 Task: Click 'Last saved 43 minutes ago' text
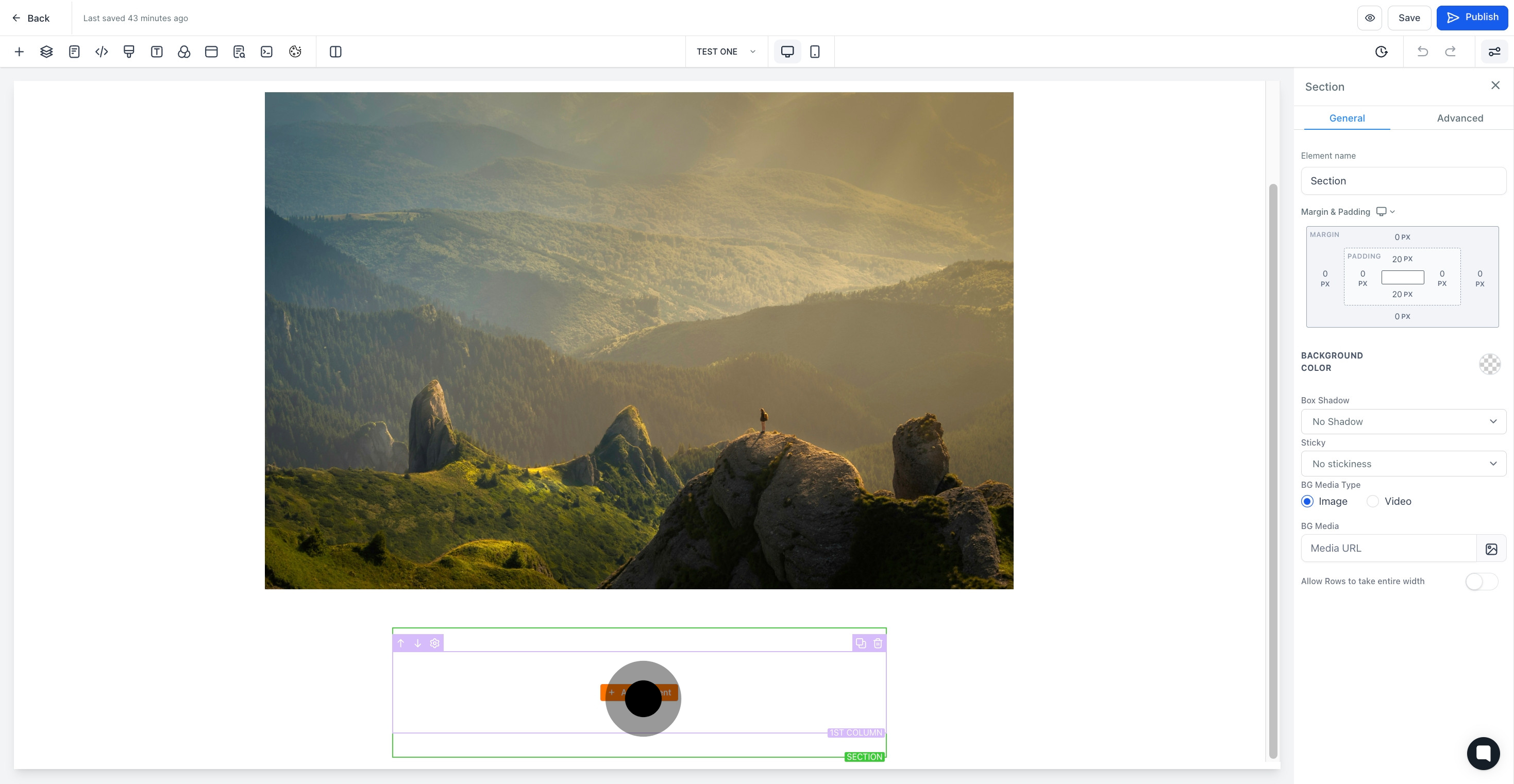[x=136, y=18]
